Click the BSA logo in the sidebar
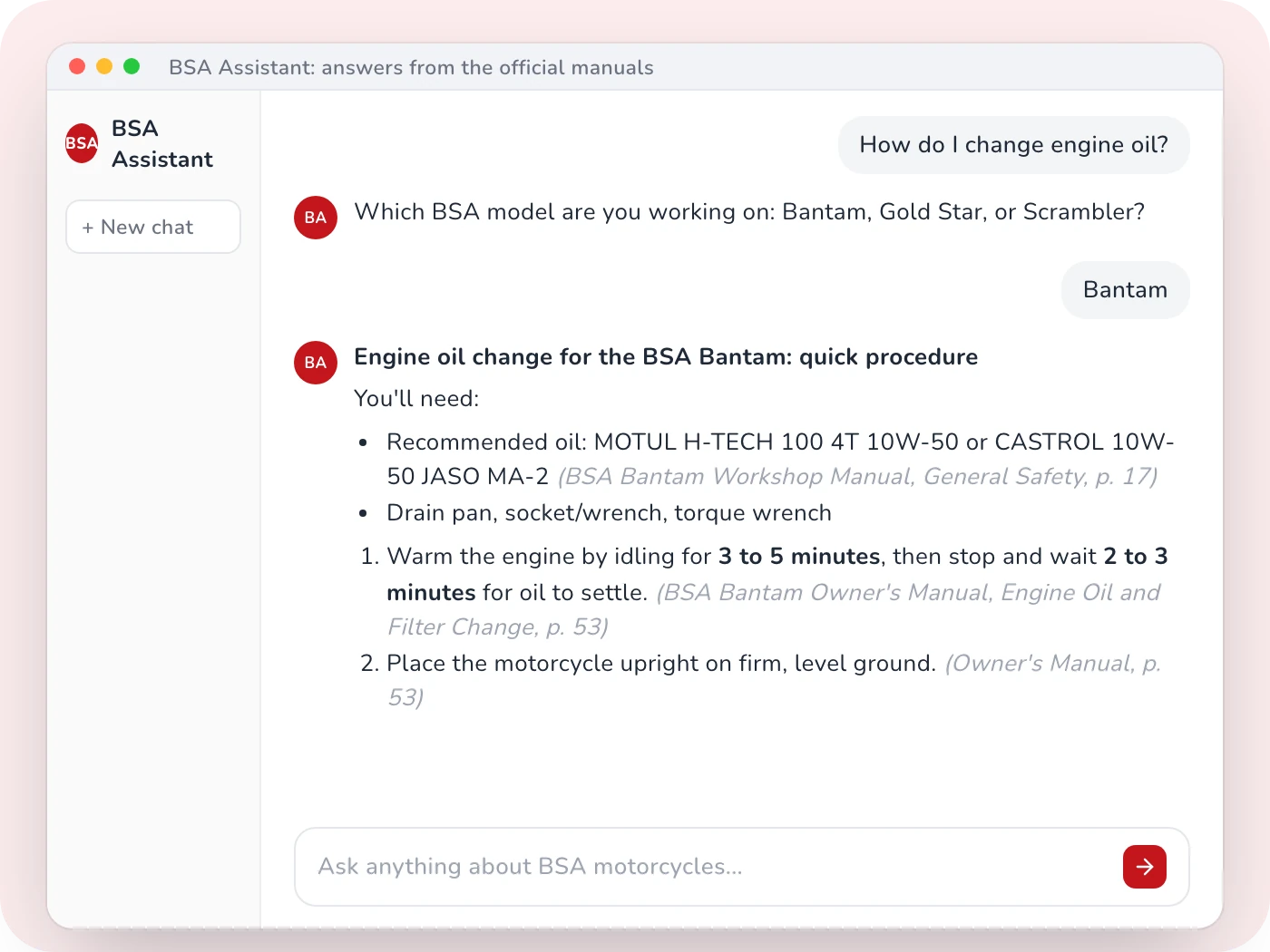Viewport: 1270px width, 952px height. pos(82,143)
